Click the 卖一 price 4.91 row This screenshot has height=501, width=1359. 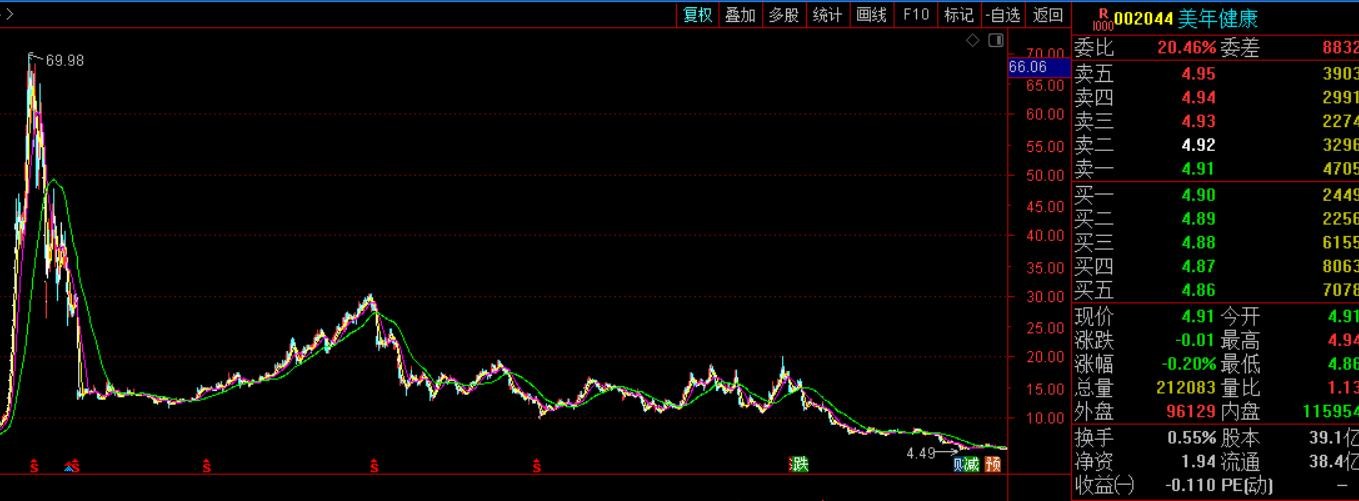click(1198, 169)
